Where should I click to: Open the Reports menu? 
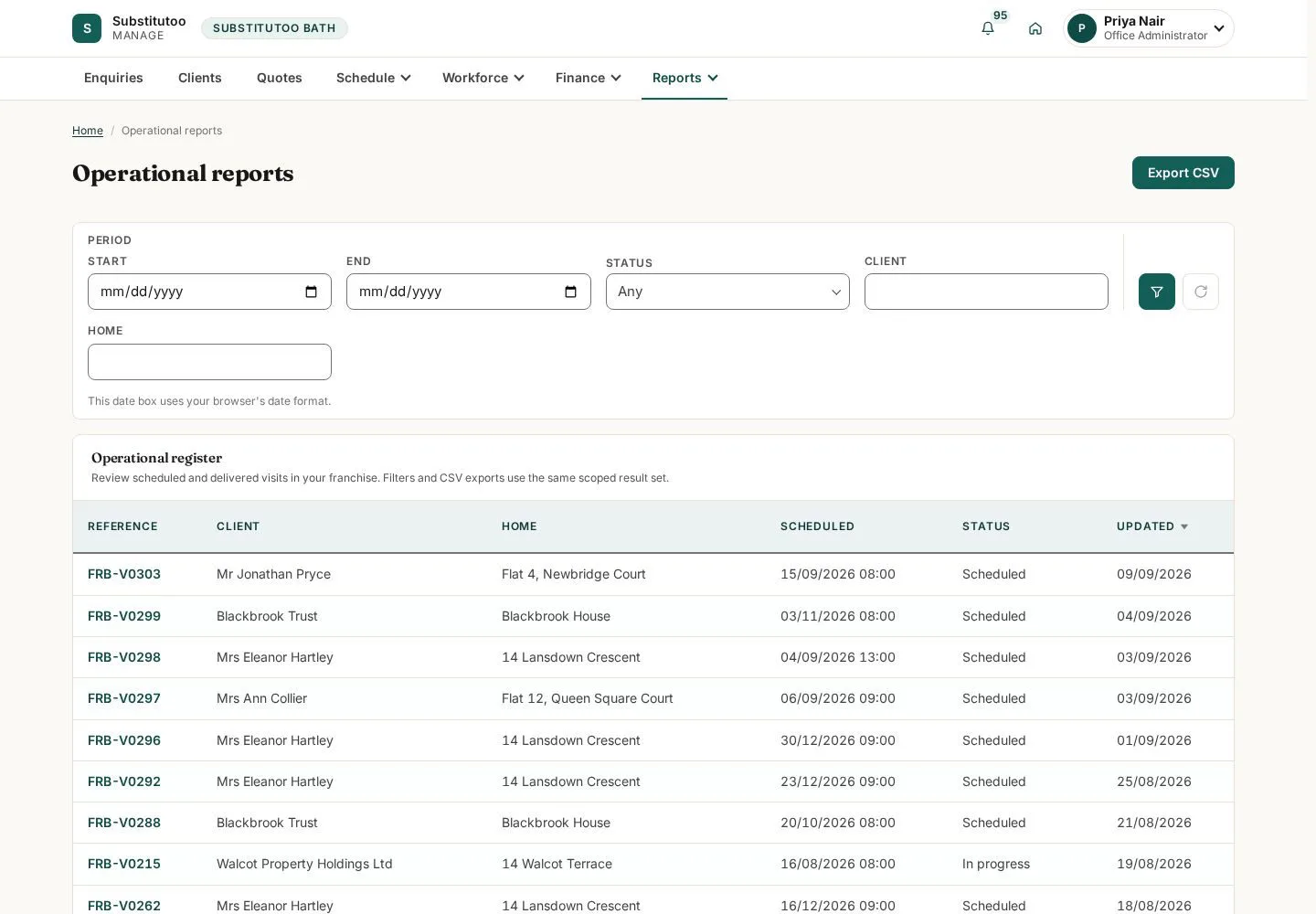685,78
